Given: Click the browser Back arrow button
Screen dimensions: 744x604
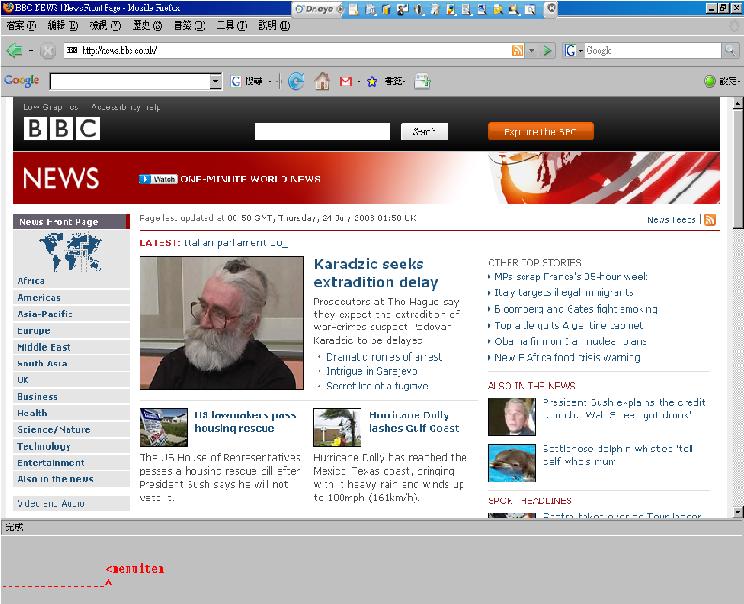Looking at the screenshot, I should tap(13, 50).
